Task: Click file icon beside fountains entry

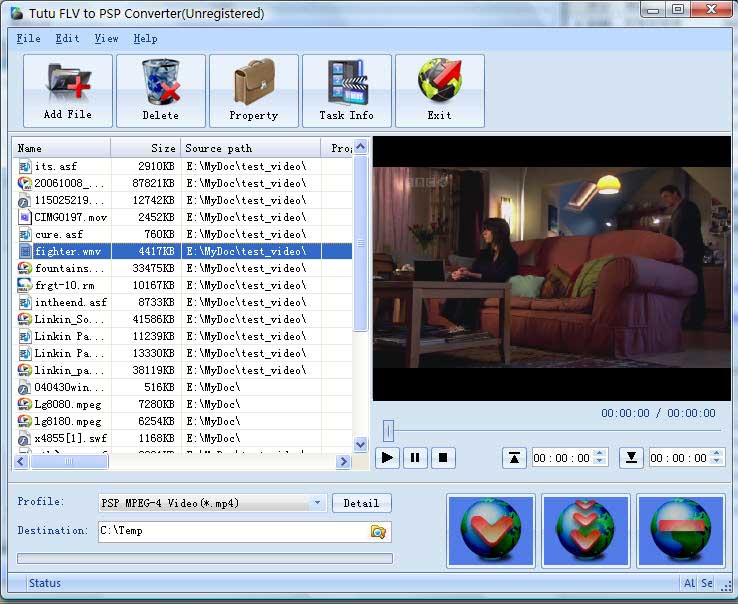Action: click(24, 268)
